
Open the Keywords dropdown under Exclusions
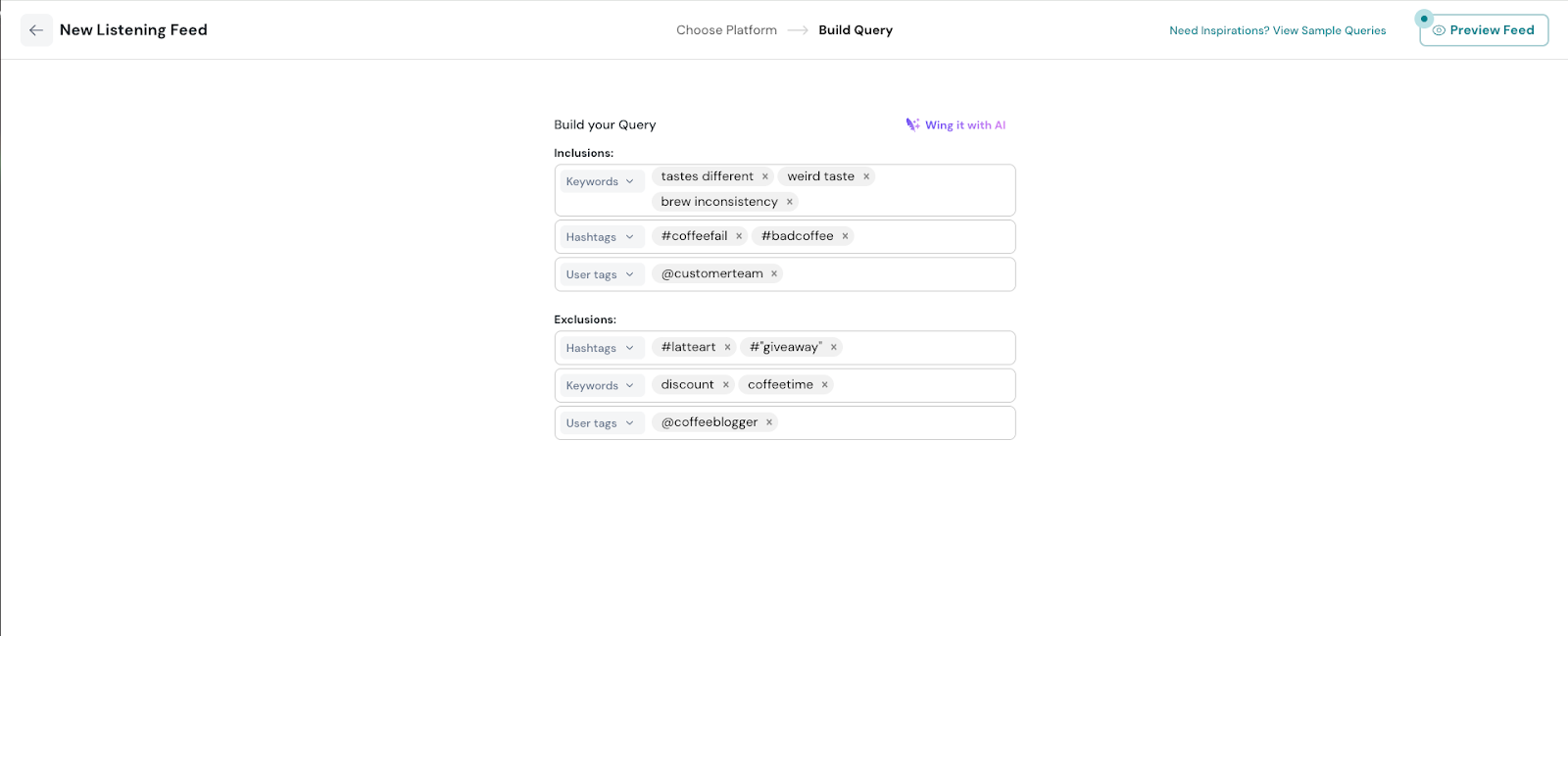[x=600, y=385]
